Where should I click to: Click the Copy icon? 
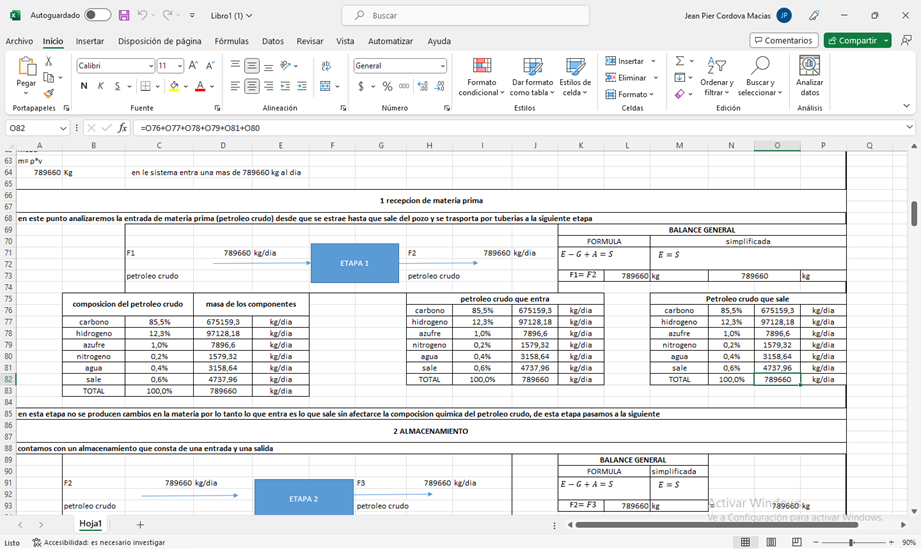click(49, 77)
